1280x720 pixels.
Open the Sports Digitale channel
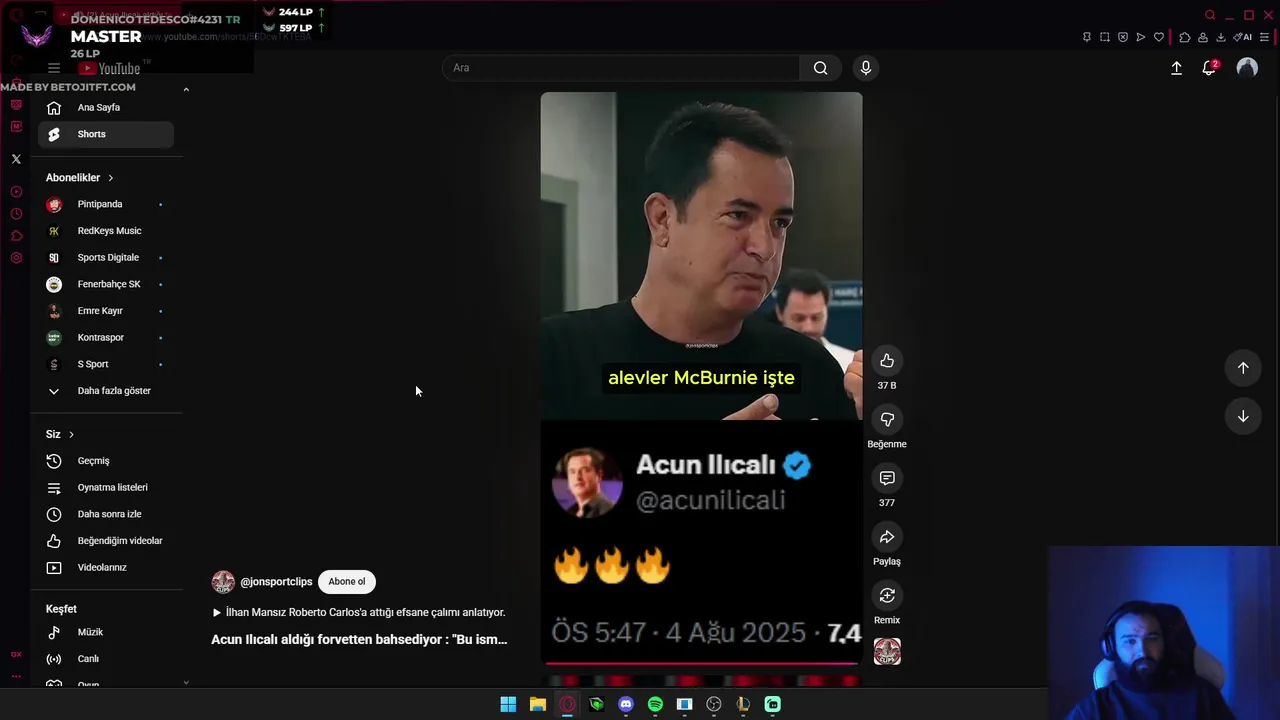[106, 258]
